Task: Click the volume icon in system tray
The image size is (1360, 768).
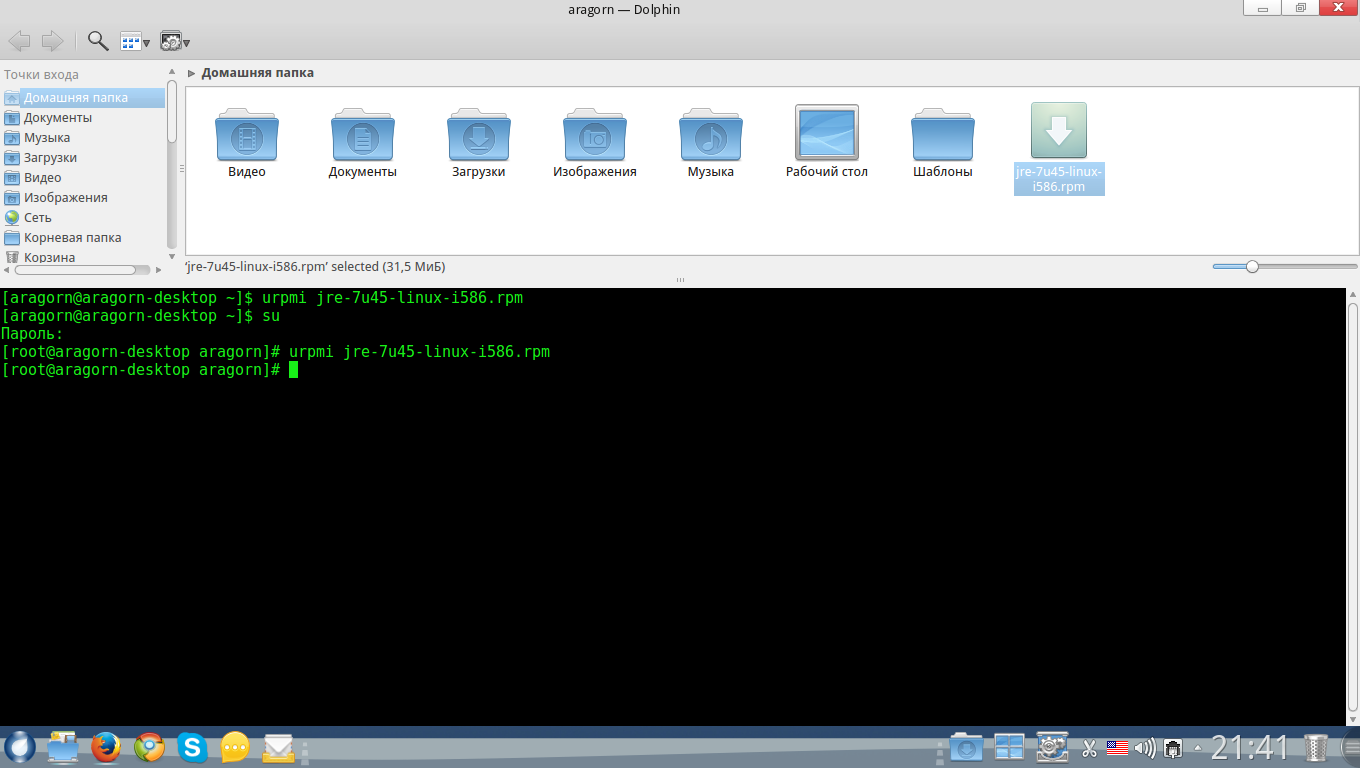Action: tap(1145, 748)
